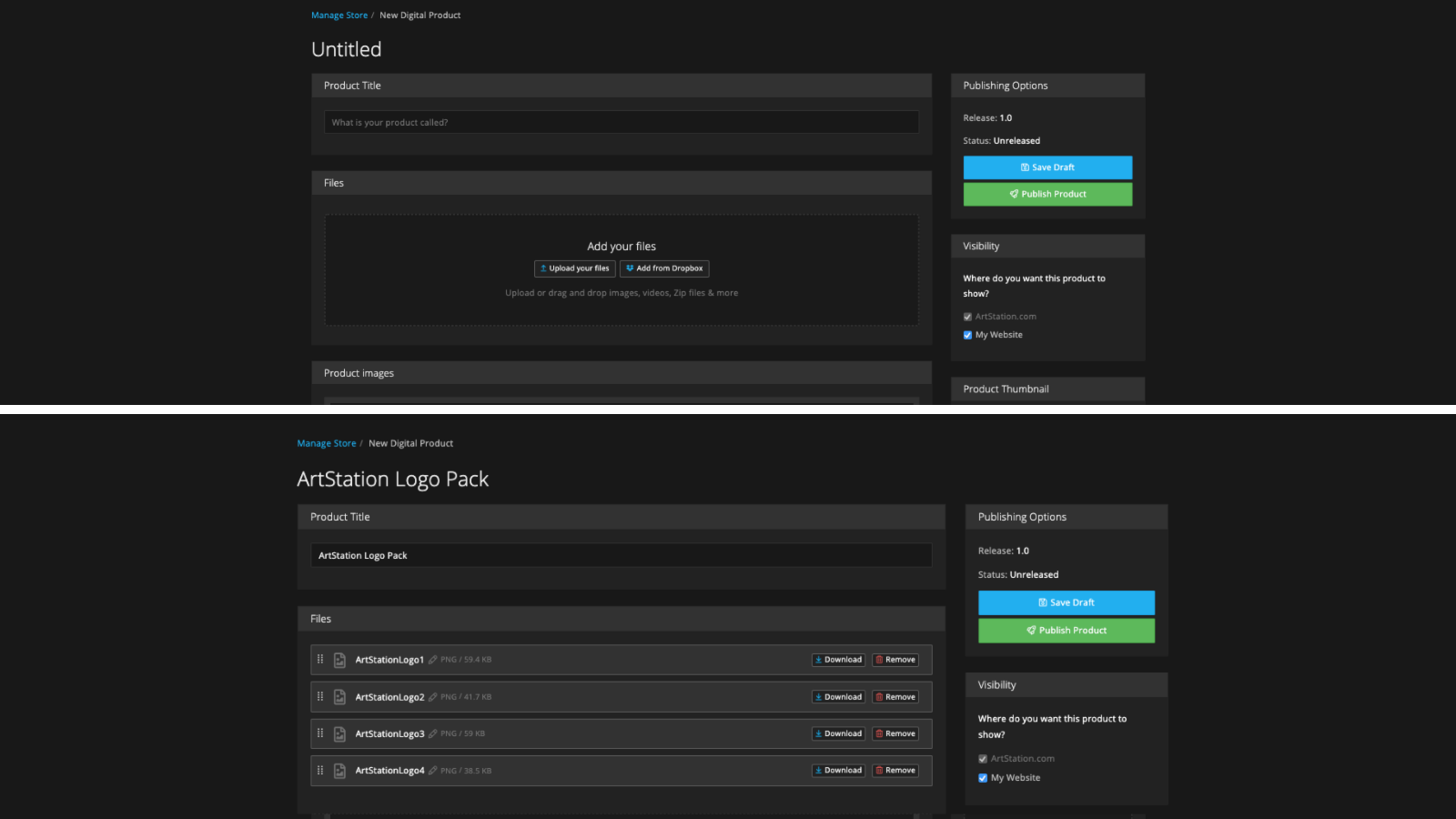Screen dimensions: 1456x819
Task: Click the file icon of ArtStationLogo3
Action: pyautogui.click(x=339, y=733)
